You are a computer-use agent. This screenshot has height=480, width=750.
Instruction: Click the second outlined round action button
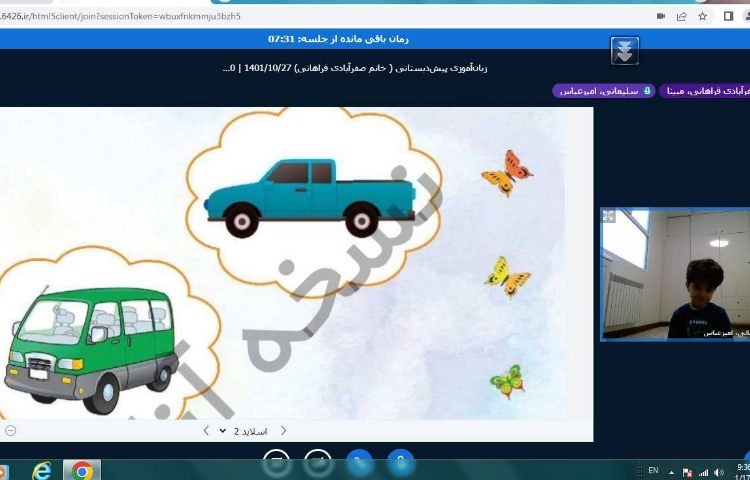[x=318, y=459]
